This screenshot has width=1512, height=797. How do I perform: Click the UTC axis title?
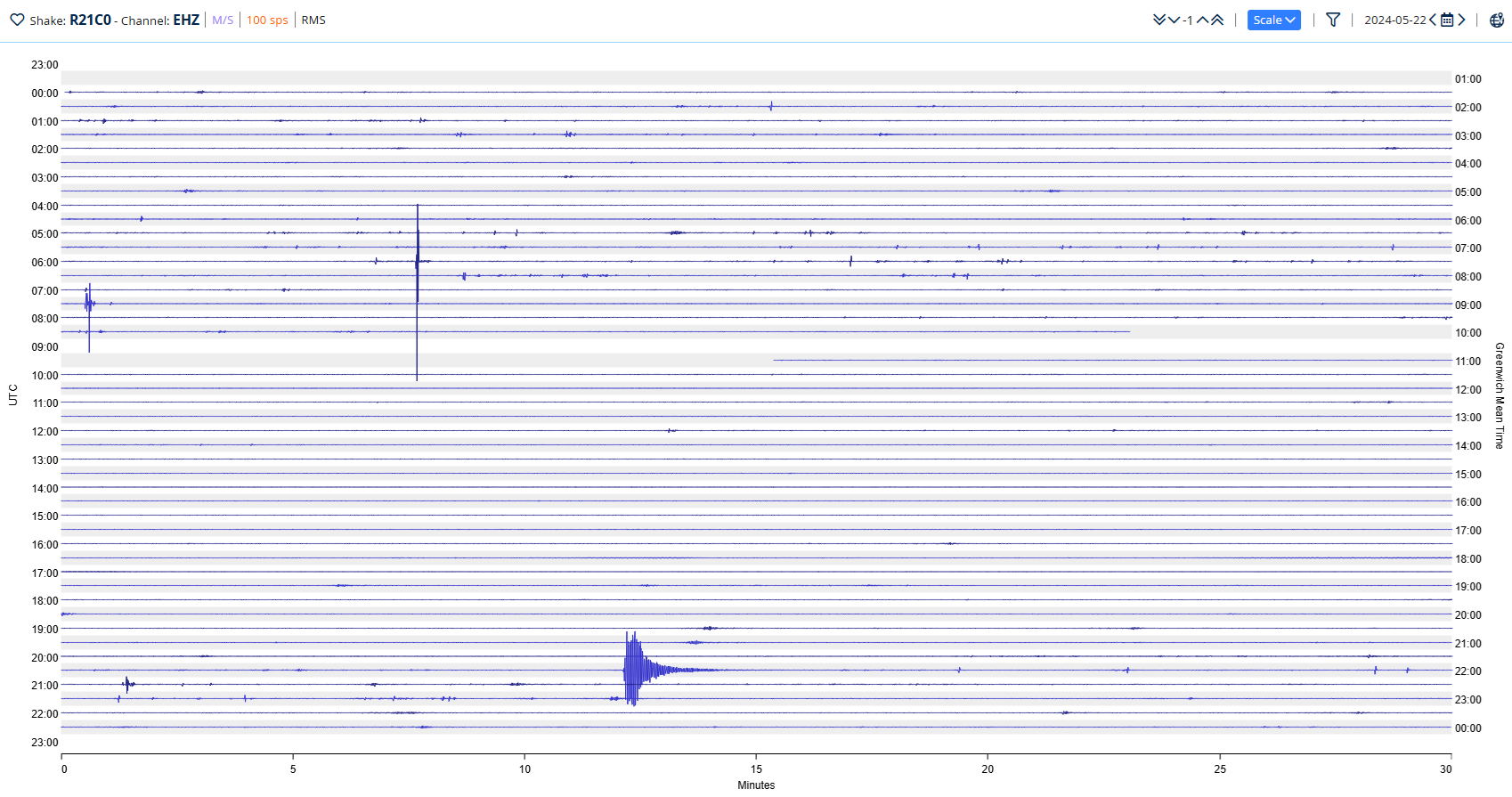tap(13, 394)
